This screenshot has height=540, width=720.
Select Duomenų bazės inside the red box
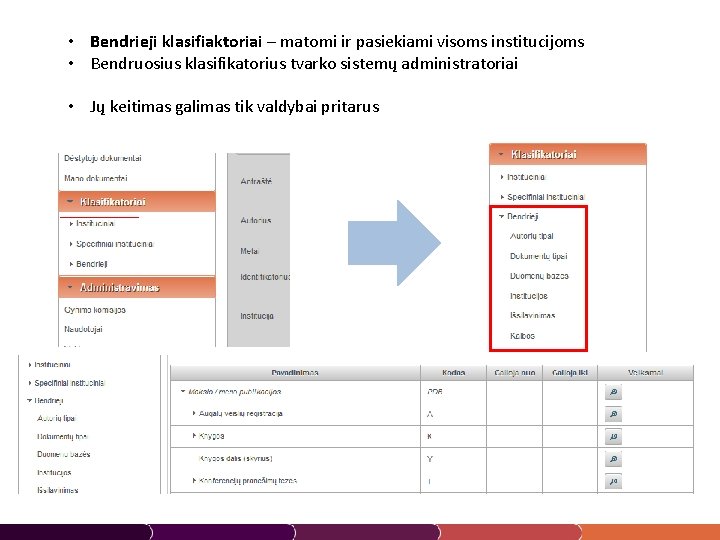pos(539,276)
